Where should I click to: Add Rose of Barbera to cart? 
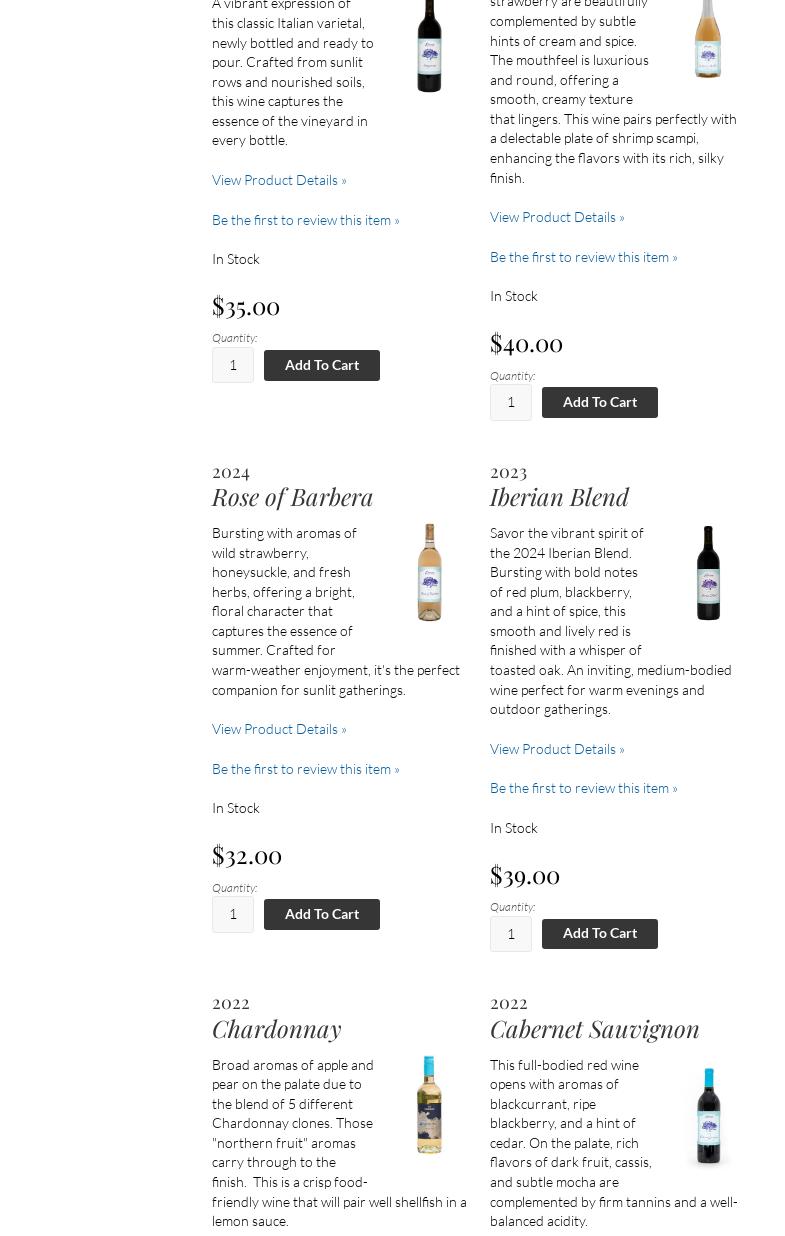pyautogui.click(x=321, y=914)
